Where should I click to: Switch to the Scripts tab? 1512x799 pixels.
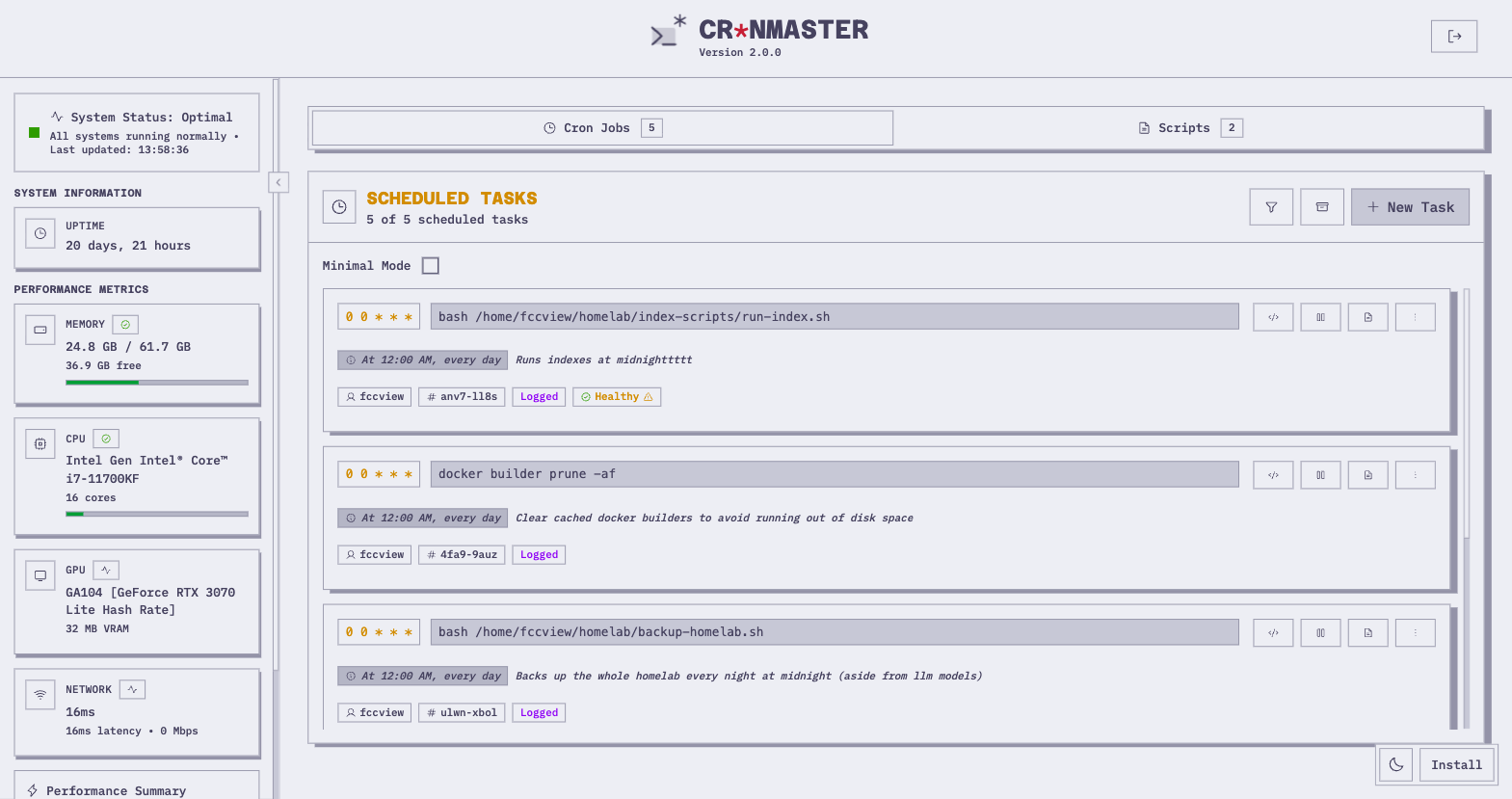(x=1189, y=128)
